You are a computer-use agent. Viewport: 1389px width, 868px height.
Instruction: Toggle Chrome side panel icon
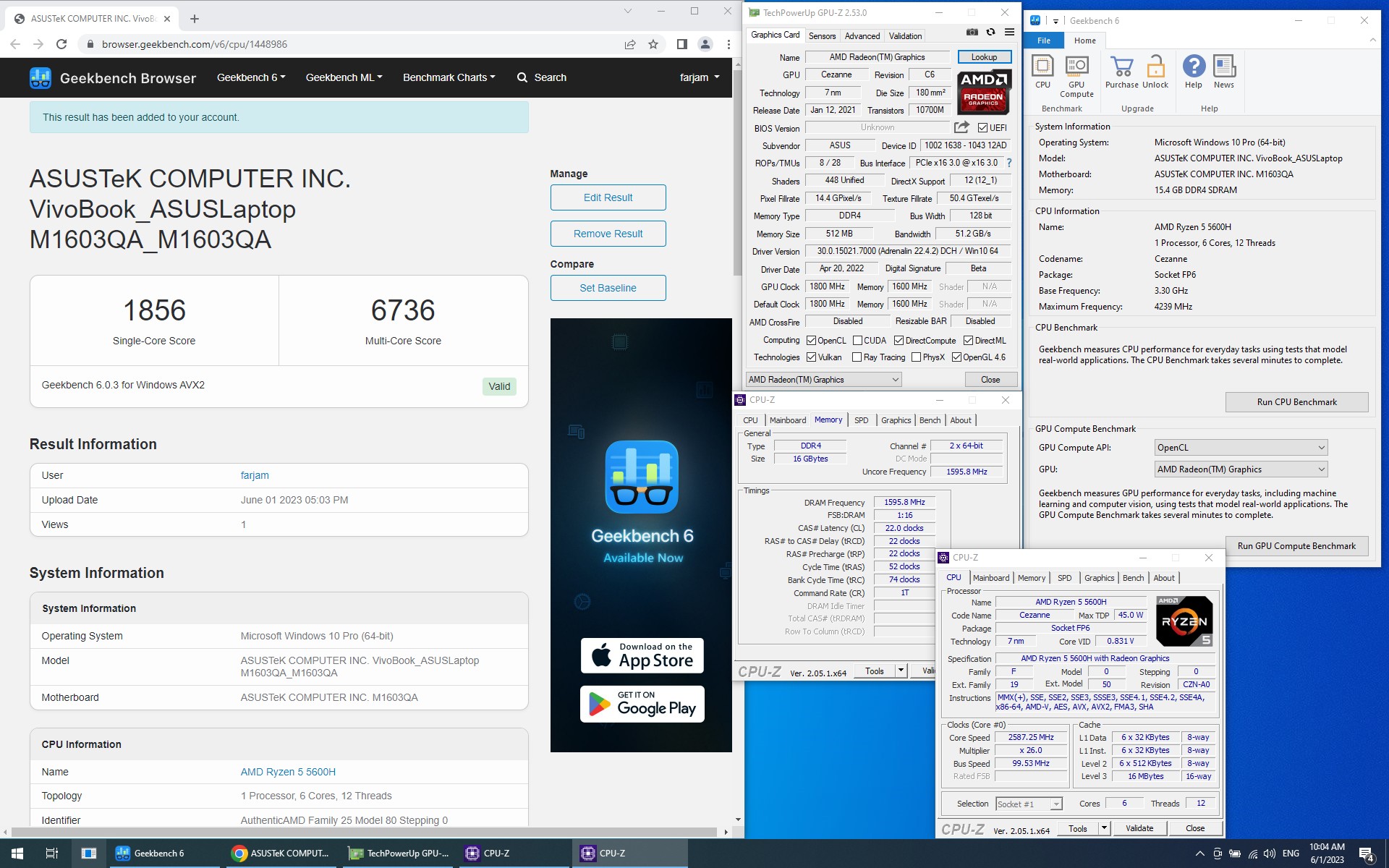[681, 44]
